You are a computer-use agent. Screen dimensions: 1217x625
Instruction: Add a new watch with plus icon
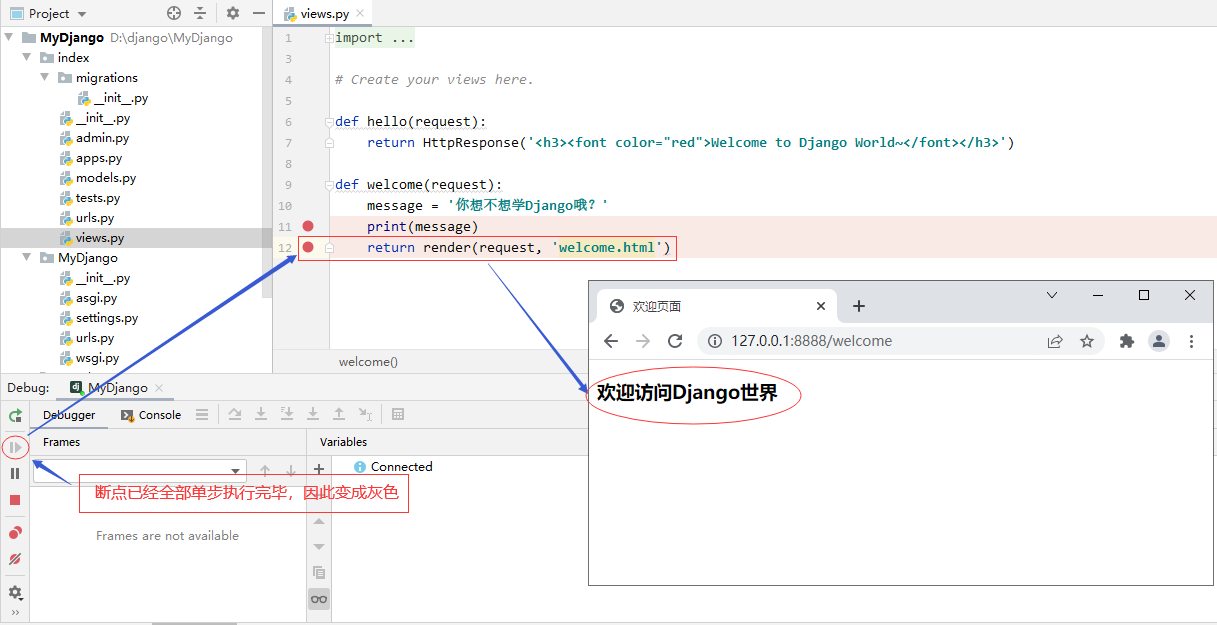point(319,468)
